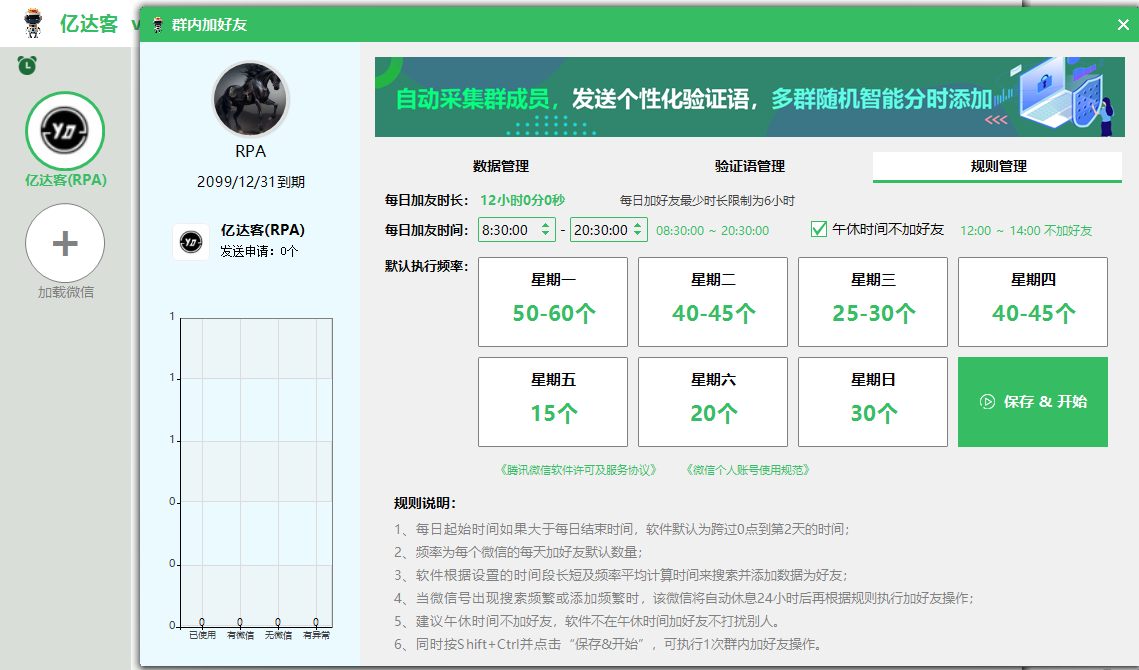Click the 有异常 label on chart

[x=316, y=635]
